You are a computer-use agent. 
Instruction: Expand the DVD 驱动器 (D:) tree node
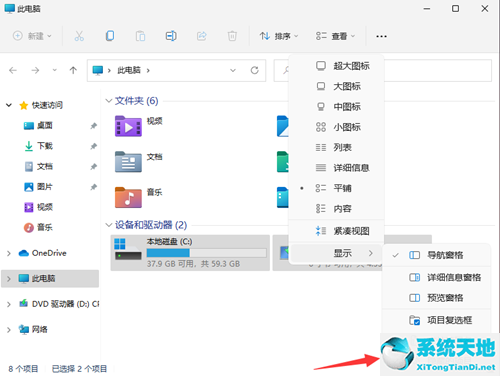(9, 304)
